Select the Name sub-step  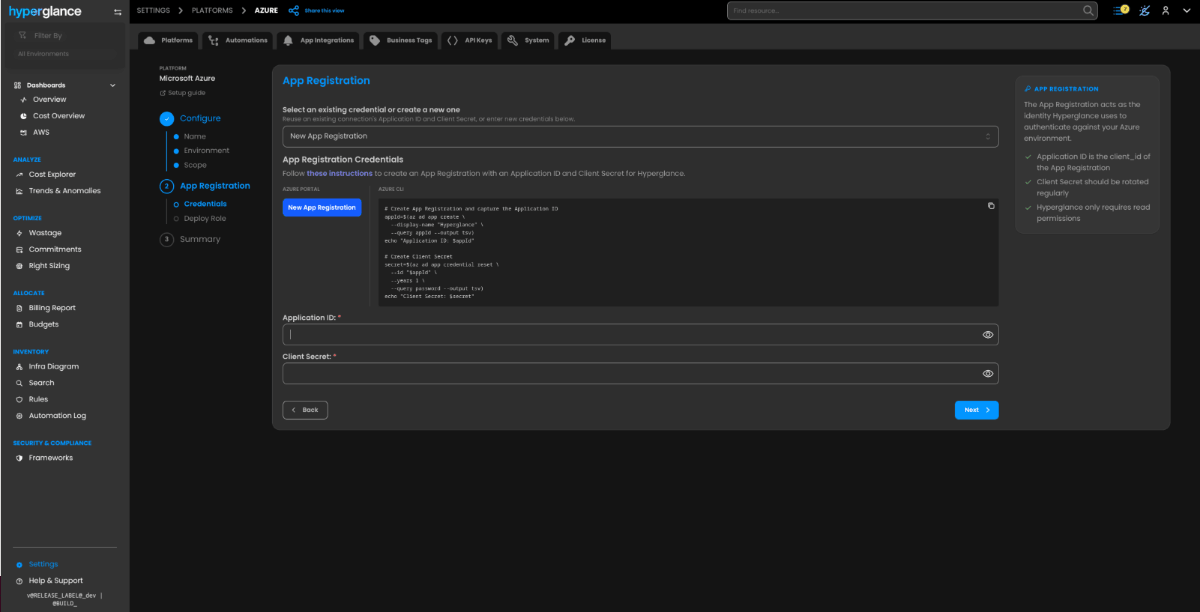coord(194,136)
